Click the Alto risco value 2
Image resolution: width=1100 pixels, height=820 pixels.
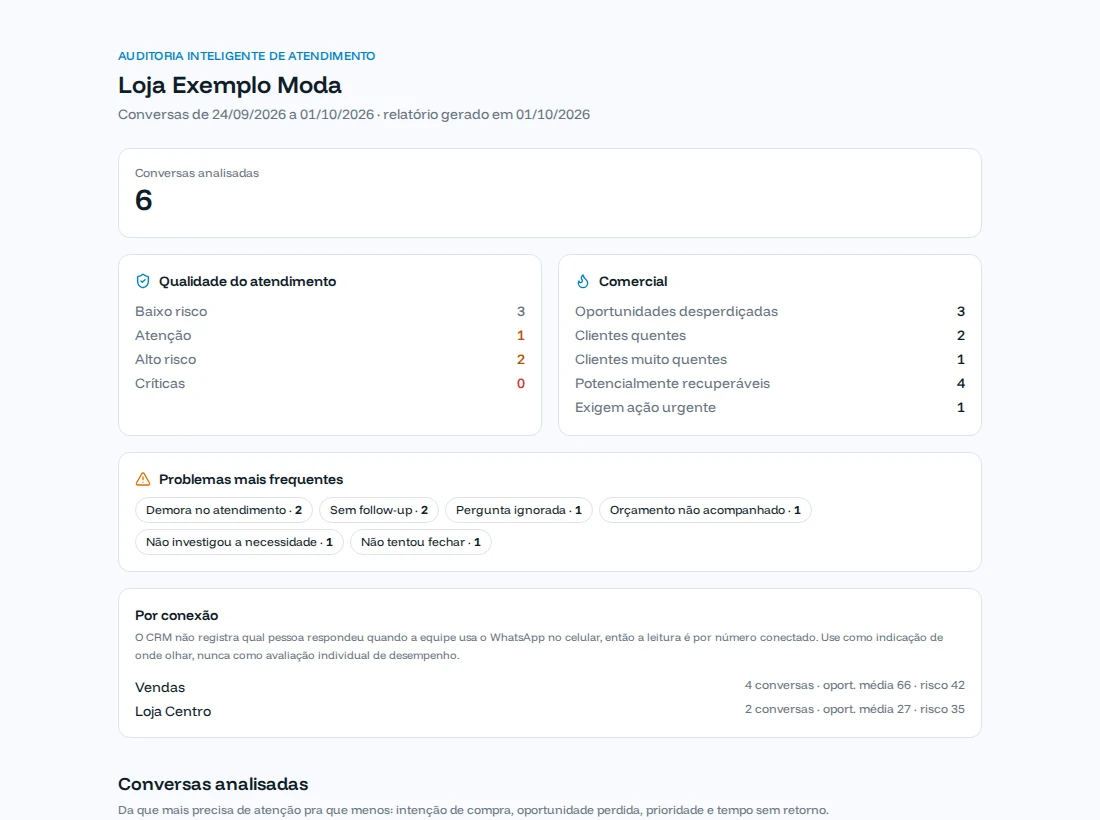pos(521,359)
